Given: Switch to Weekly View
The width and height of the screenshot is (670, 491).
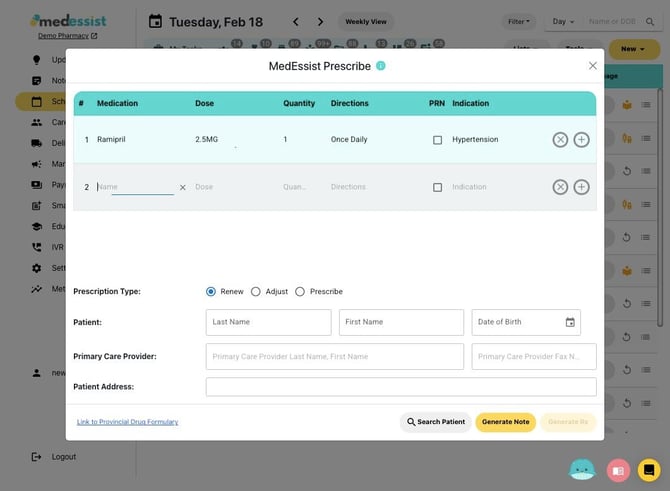Looking at the screenshot, I should point(364,21).
